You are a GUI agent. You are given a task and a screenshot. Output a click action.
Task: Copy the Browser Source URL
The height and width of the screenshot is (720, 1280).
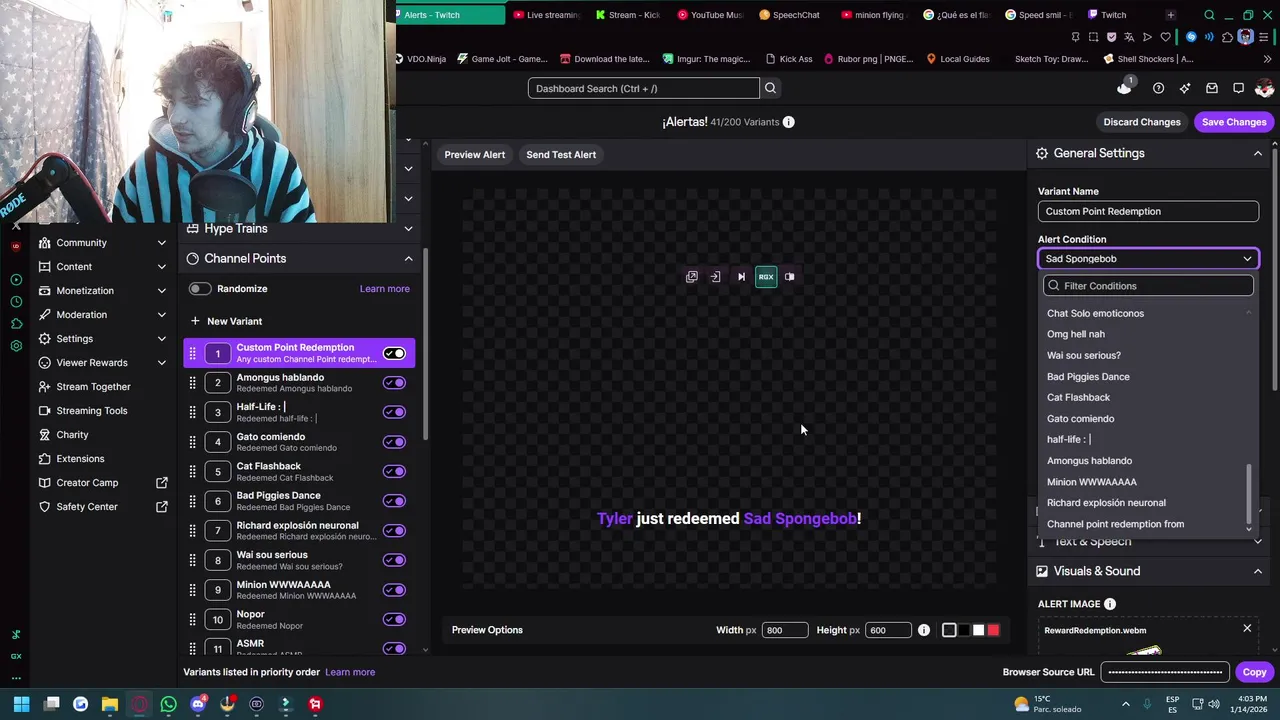coord(1254,672)
